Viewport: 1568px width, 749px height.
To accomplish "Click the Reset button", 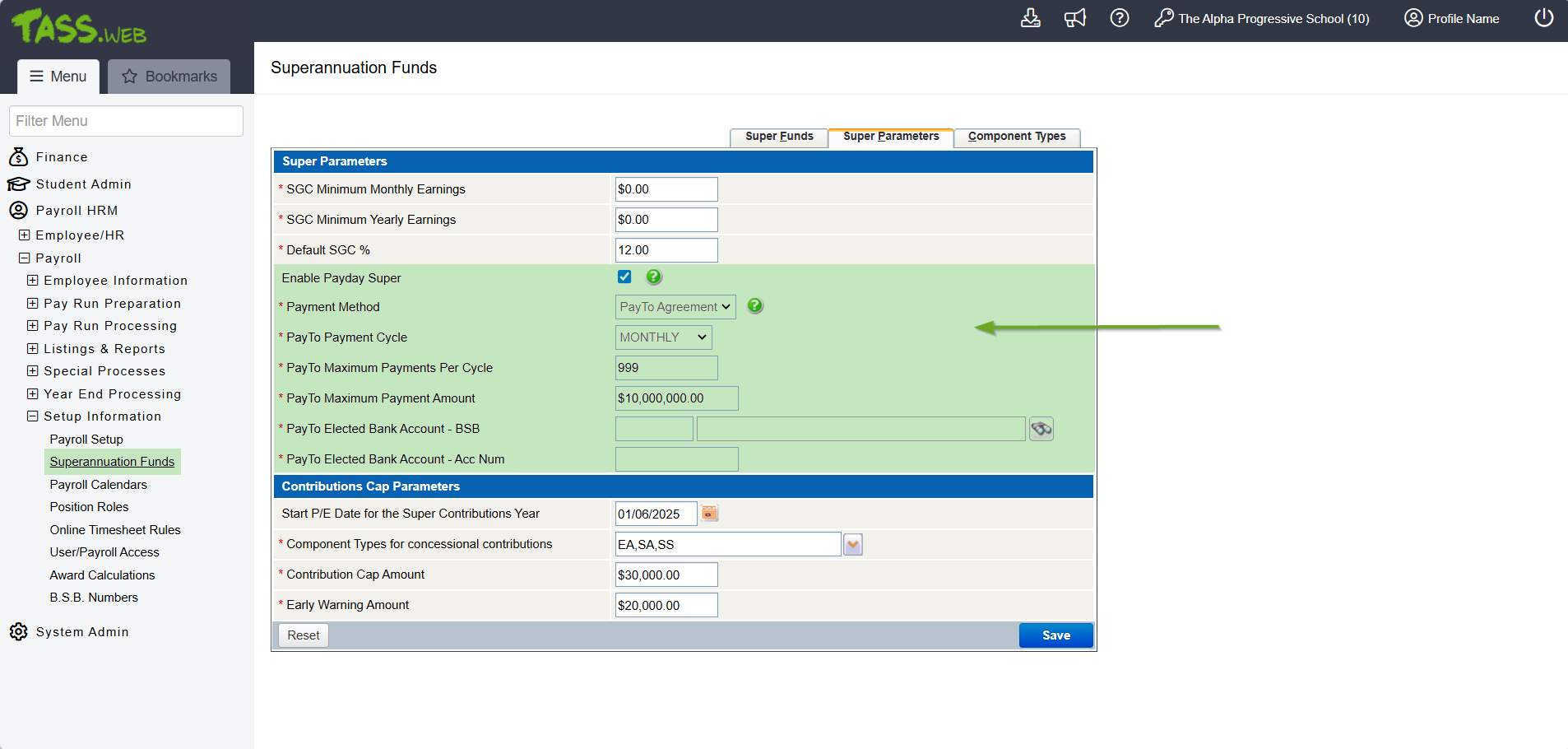I will click(304, 635).
